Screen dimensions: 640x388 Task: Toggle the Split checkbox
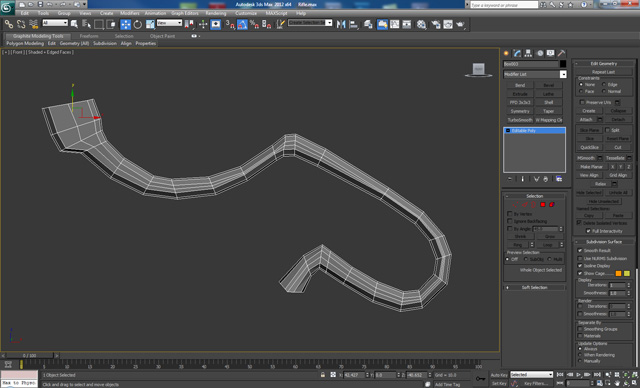607,130
